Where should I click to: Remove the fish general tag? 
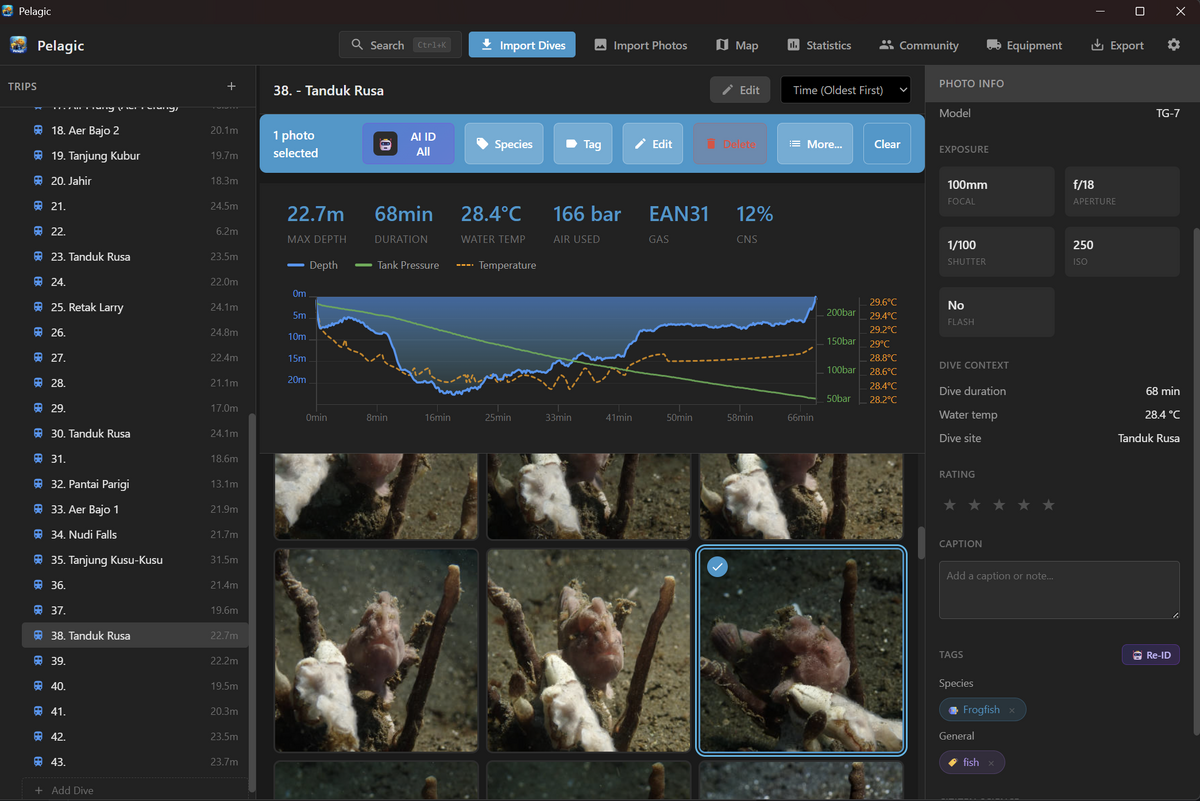pos(991,763)
